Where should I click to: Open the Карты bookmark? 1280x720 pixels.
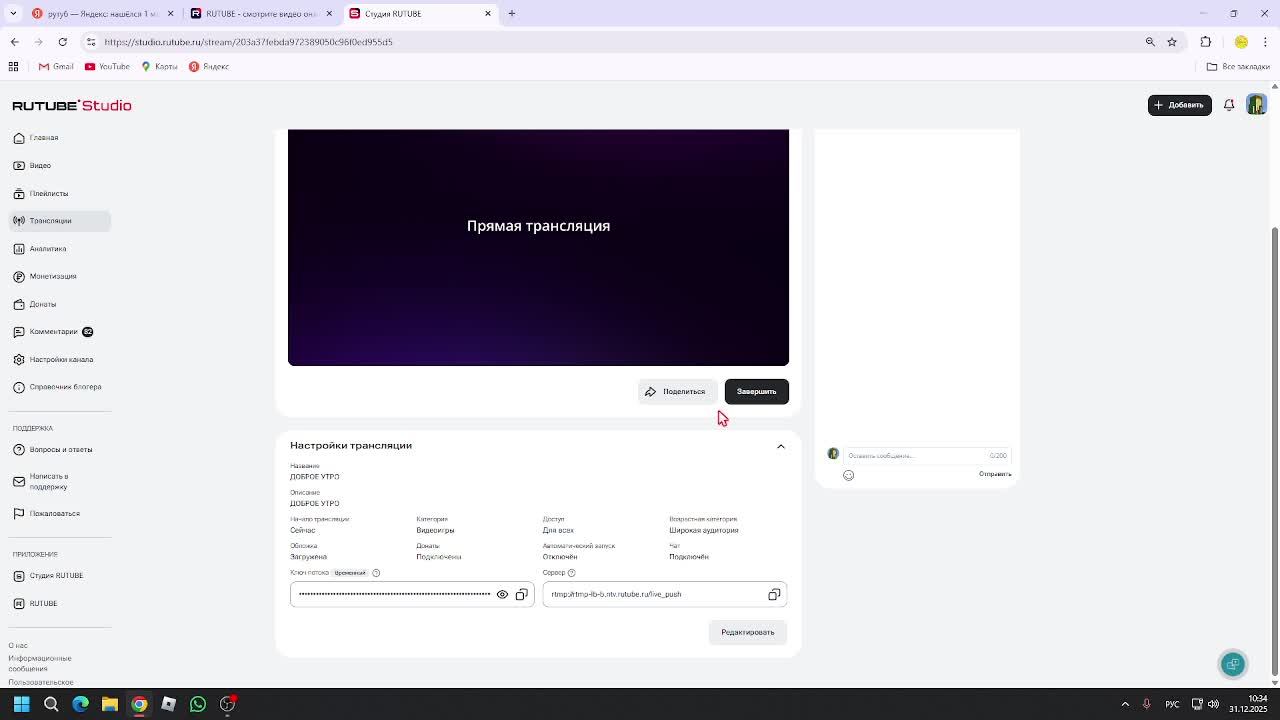coord(160,67)
